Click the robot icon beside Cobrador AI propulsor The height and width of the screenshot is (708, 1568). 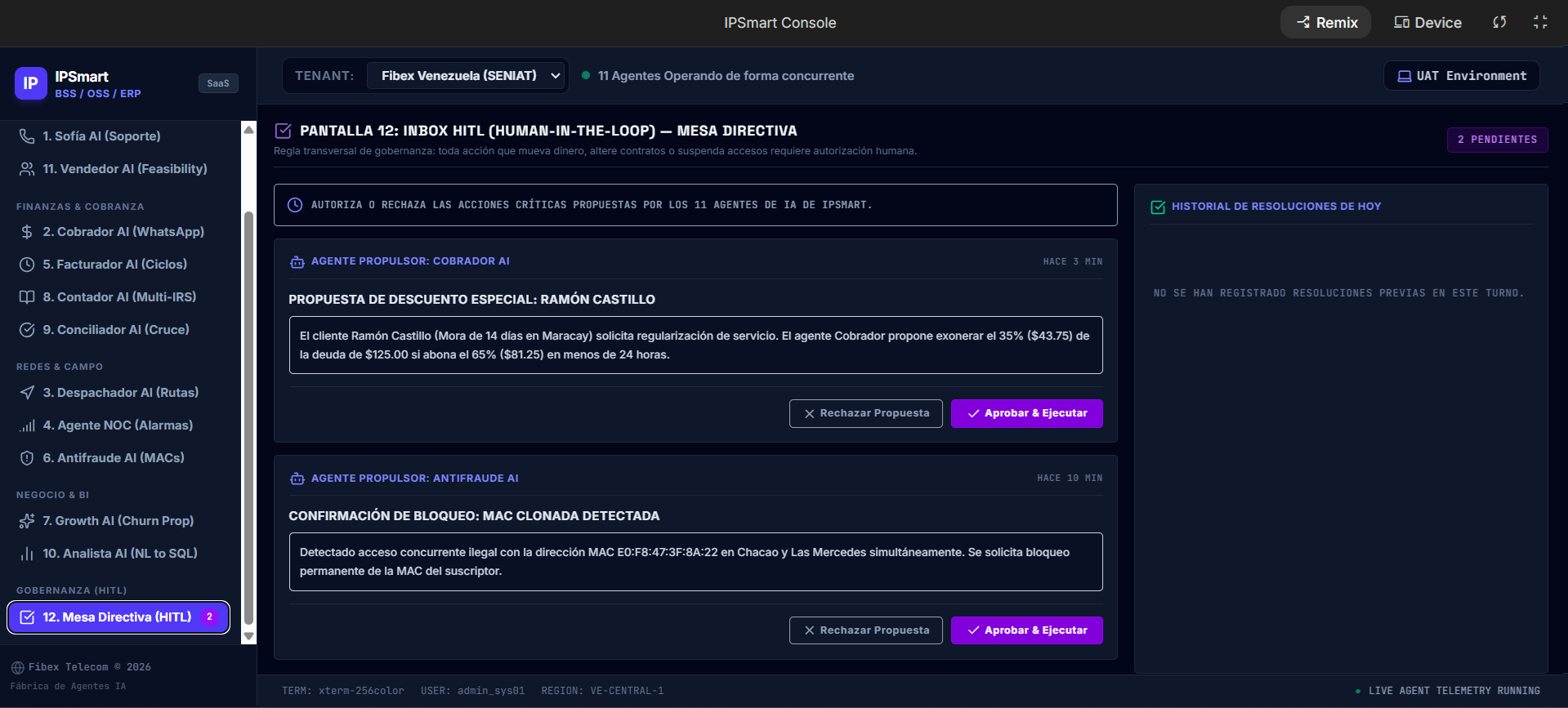(x=297, y=262)
